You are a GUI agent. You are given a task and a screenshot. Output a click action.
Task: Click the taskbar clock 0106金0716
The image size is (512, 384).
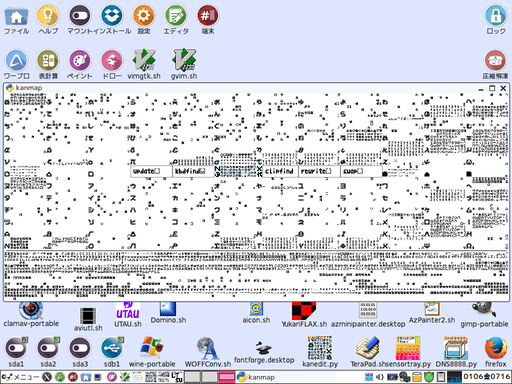coord(487,377)
